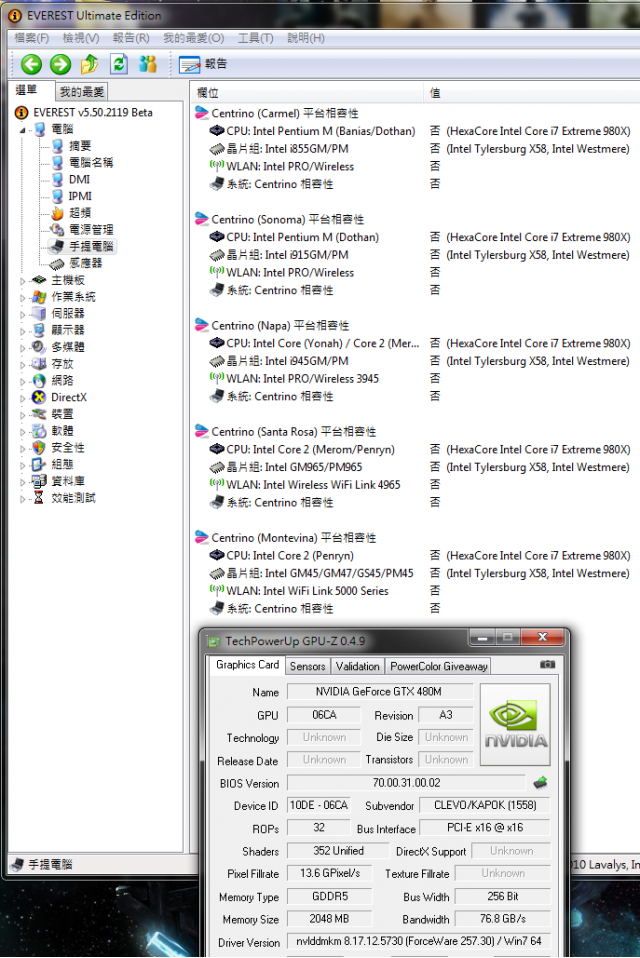Expand the 顯示器 tree node
This screenshot has width=640, height=958.
click(22, 331)
